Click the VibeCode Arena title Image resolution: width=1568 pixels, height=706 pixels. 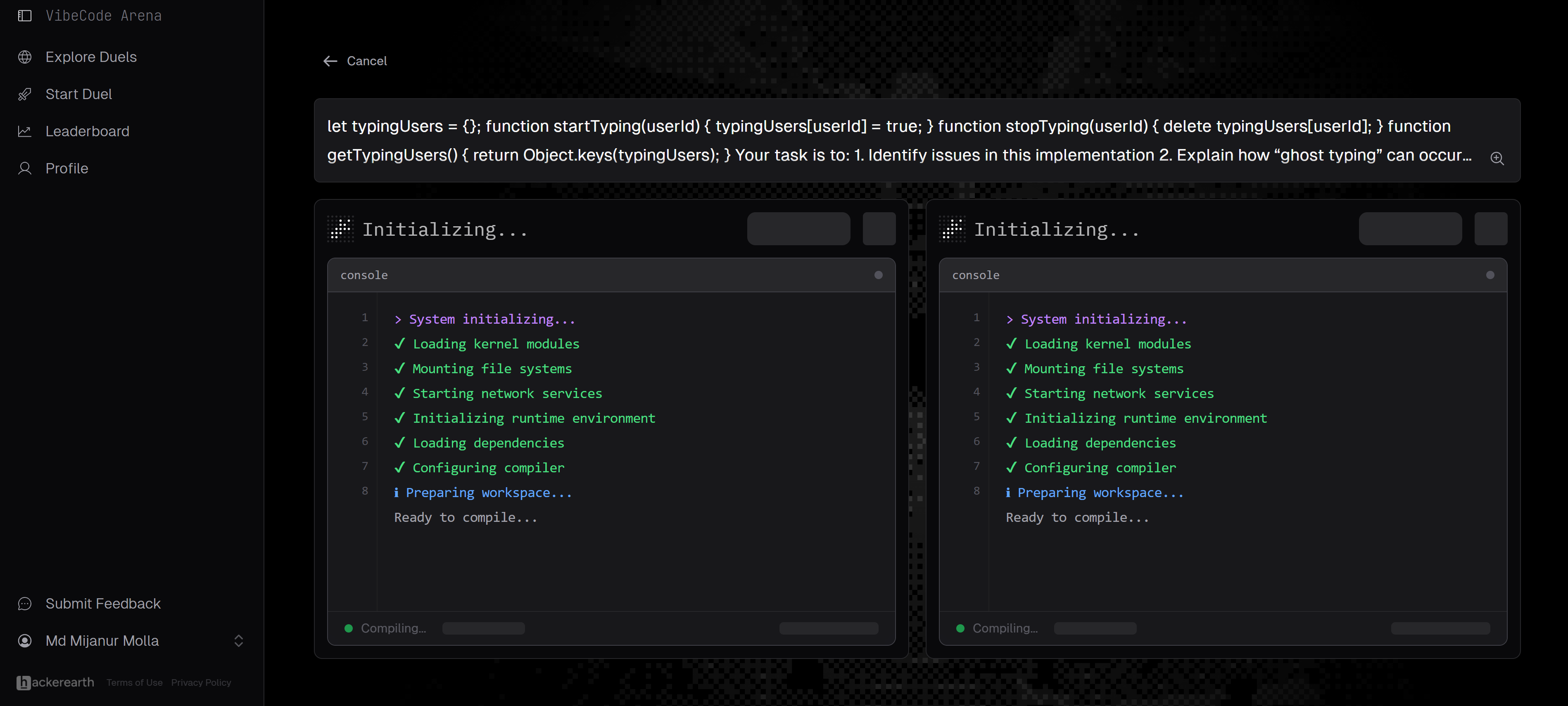click(104, 16)
